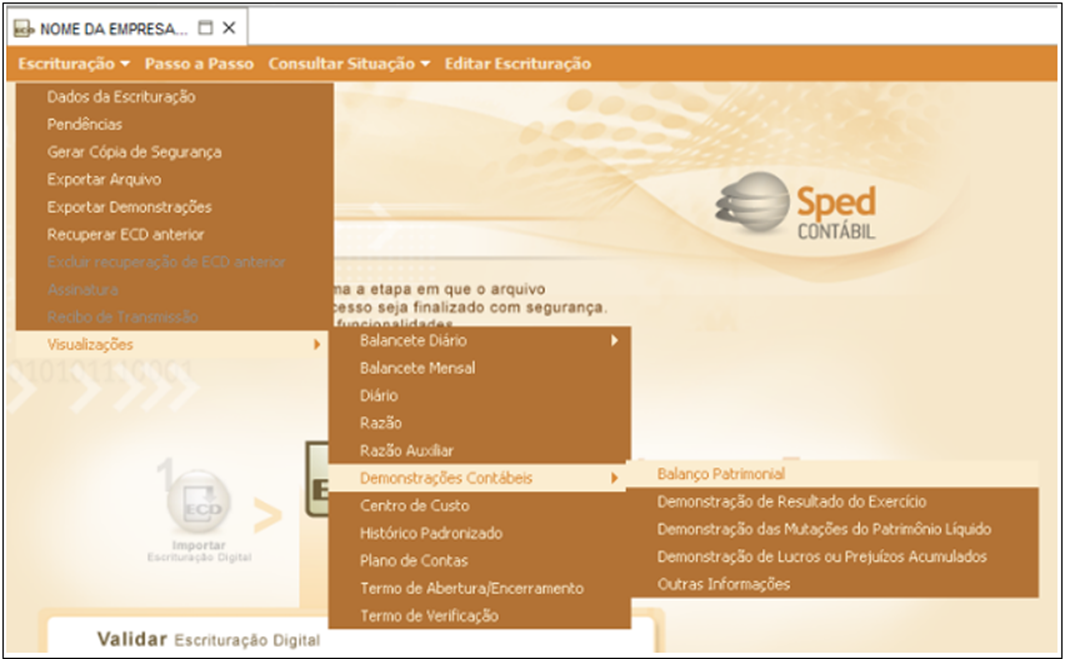Click Editar Escrituração in menu bar
This screenshot has height=659, width=1065.
(x=517, y=64)
